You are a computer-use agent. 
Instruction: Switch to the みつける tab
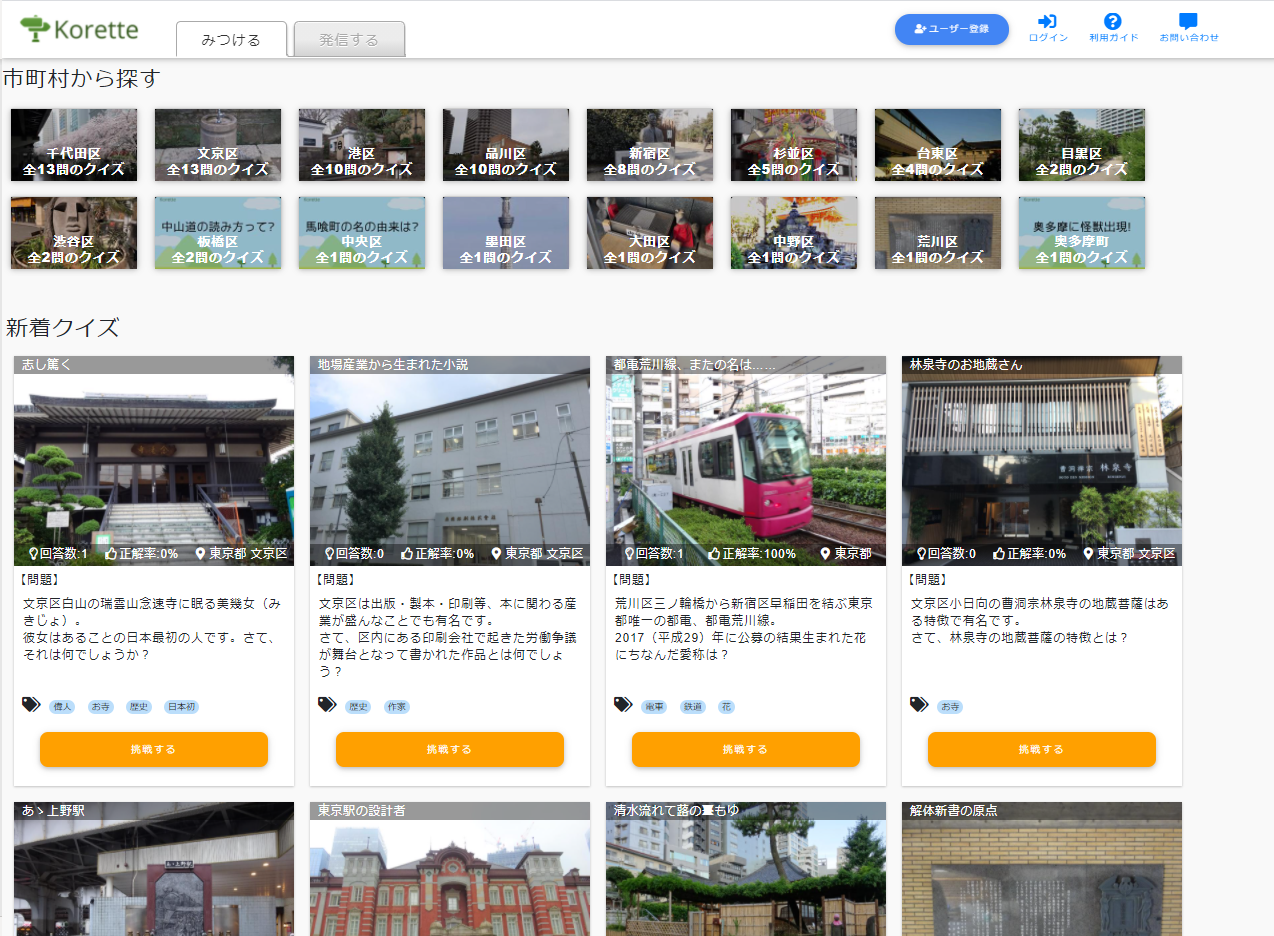point(231,40)
